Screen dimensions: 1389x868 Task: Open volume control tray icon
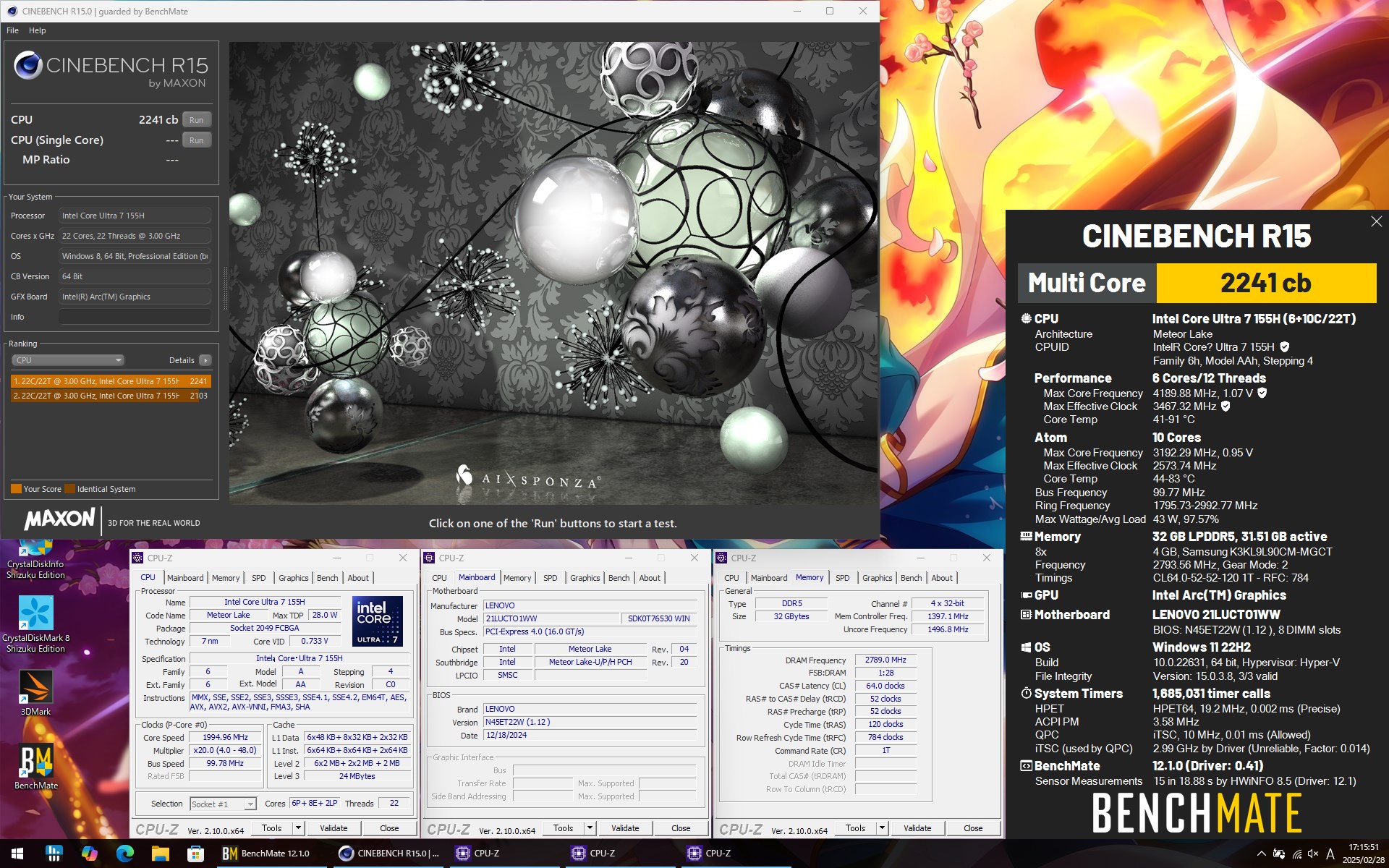1313,854
